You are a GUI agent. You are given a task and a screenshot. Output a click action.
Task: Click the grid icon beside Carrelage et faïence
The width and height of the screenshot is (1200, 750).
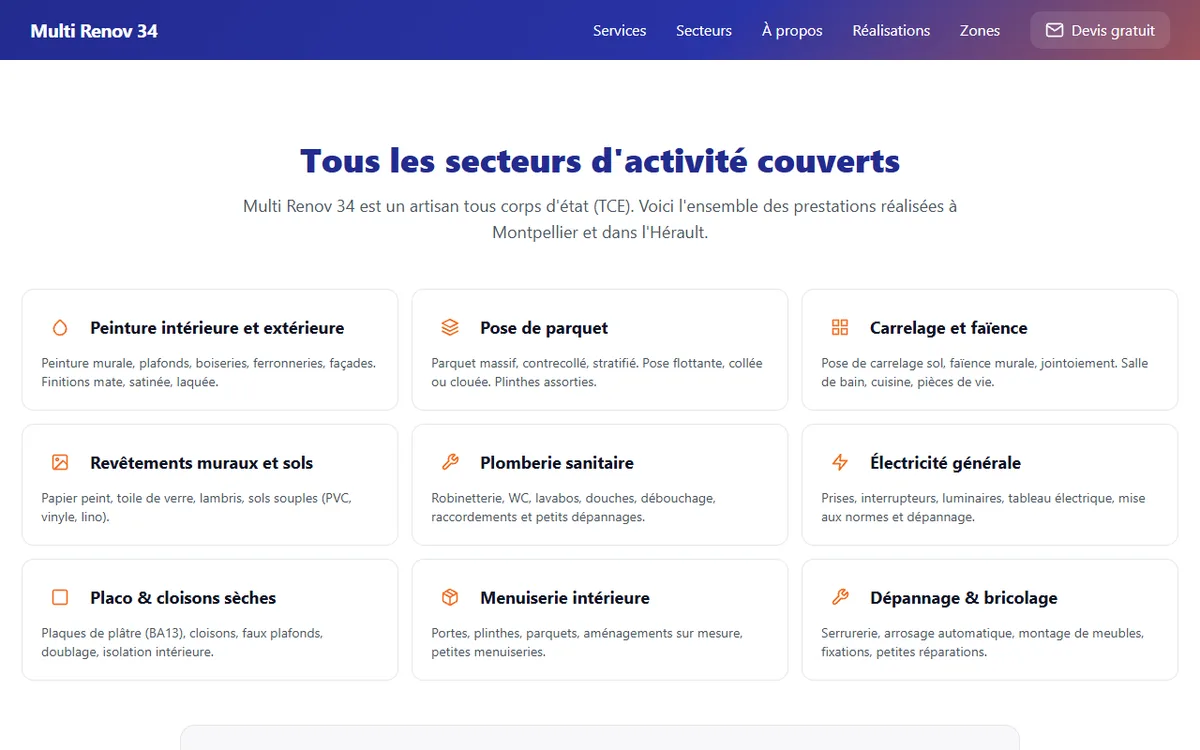tap(840, 327)
